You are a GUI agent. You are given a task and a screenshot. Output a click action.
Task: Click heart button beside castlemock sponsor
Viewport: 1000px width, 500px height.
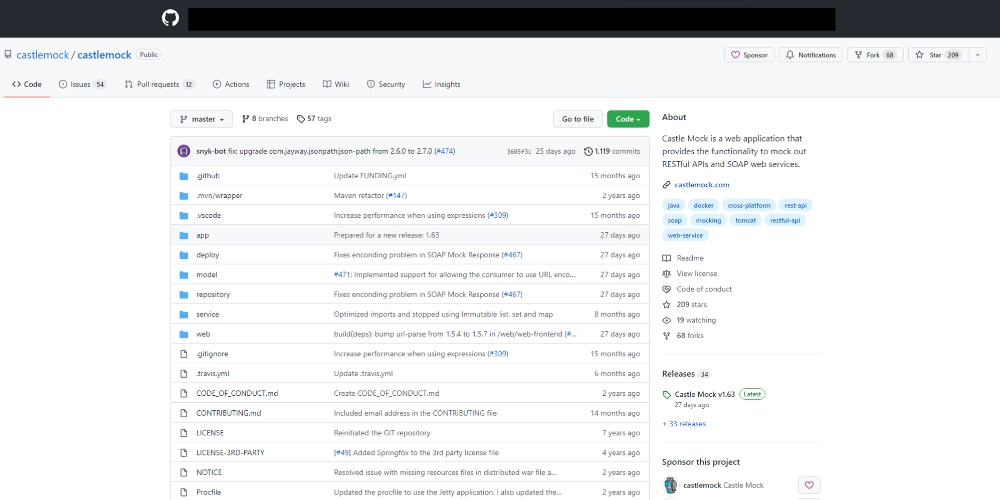(809, 485)
